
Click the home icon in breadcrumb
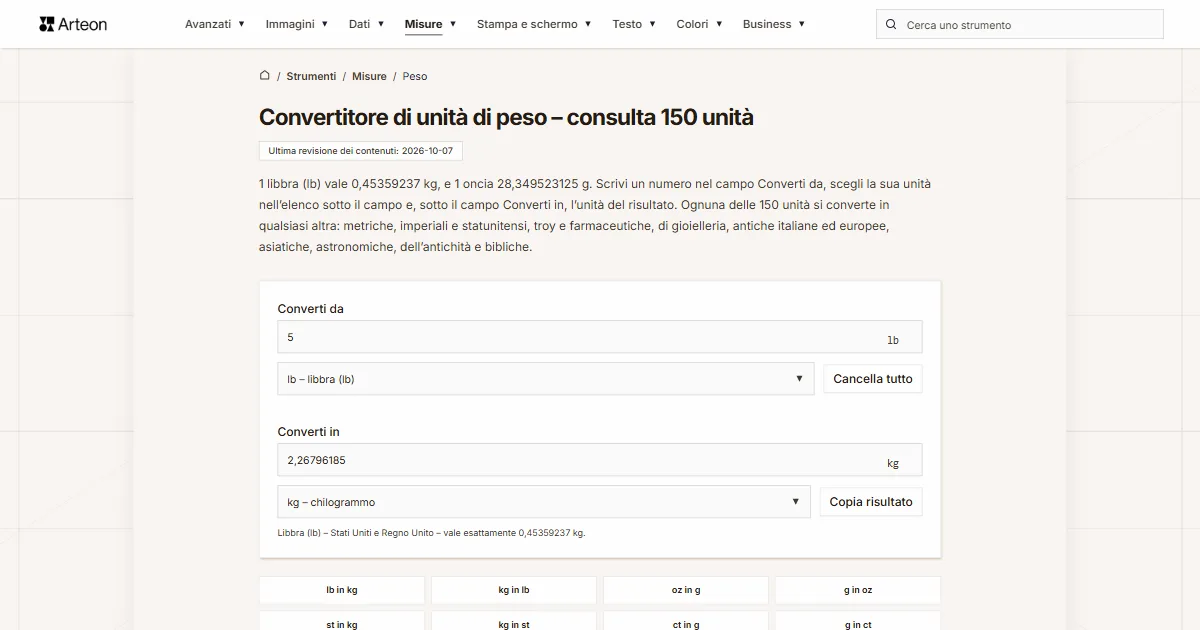tap(265, 75)
